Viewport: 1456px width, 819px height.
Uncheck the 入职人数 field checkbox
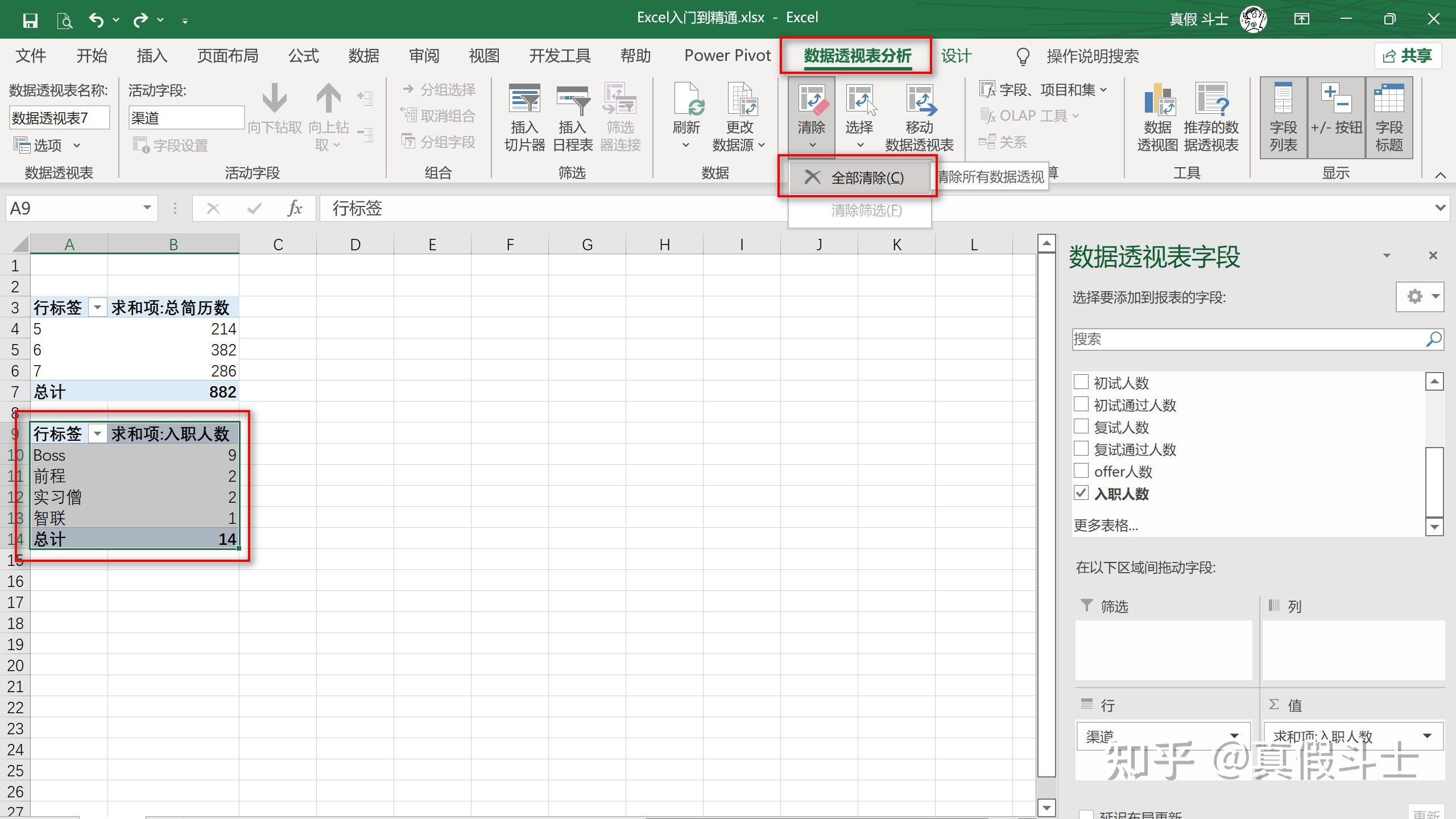click(x=1081, y=493)
